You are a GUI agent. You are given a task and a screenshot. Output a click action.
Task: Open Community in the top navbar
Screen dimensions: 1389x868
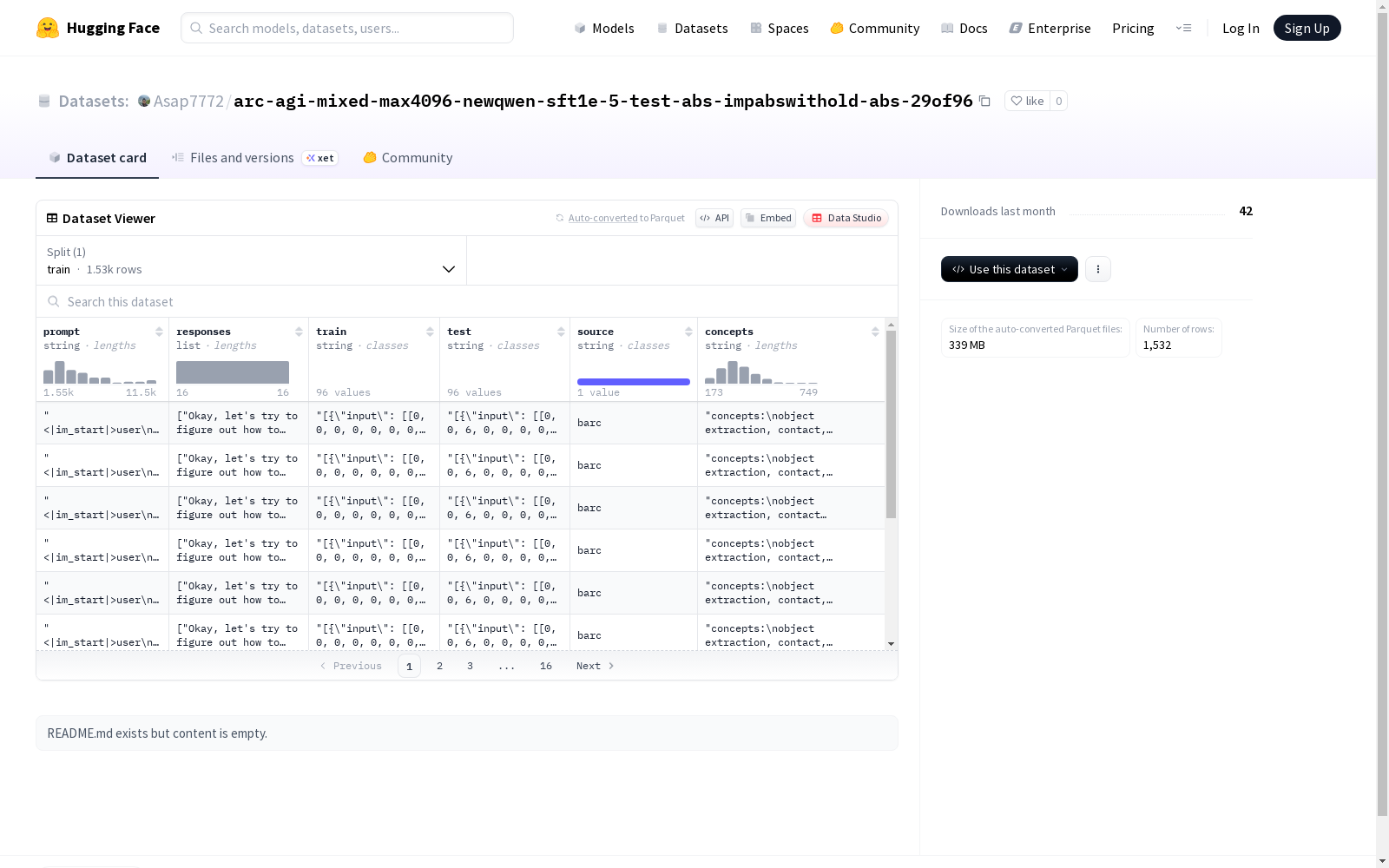[x=875, y=28]
